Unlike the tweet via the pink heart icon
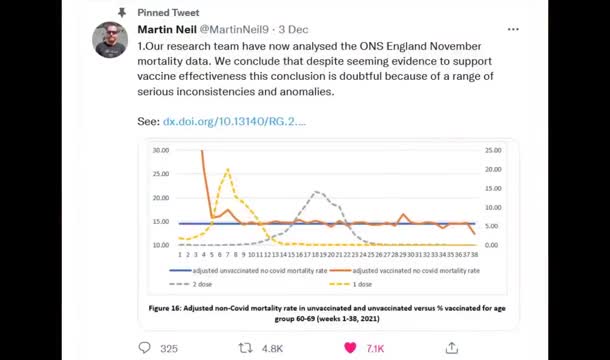 click(350, 348)
